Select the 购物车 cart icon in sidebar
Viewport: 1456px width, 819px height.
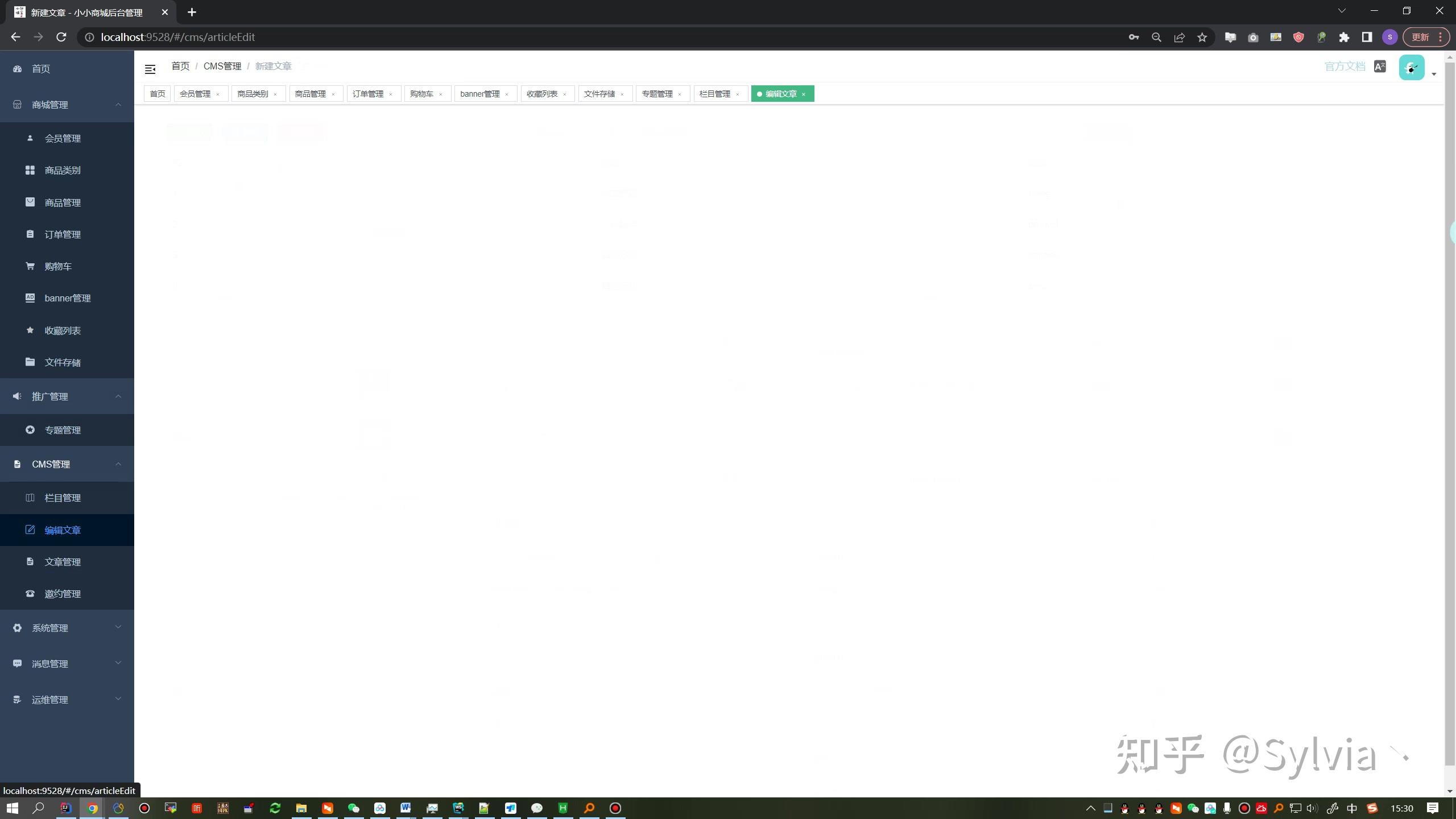(30, 266)
